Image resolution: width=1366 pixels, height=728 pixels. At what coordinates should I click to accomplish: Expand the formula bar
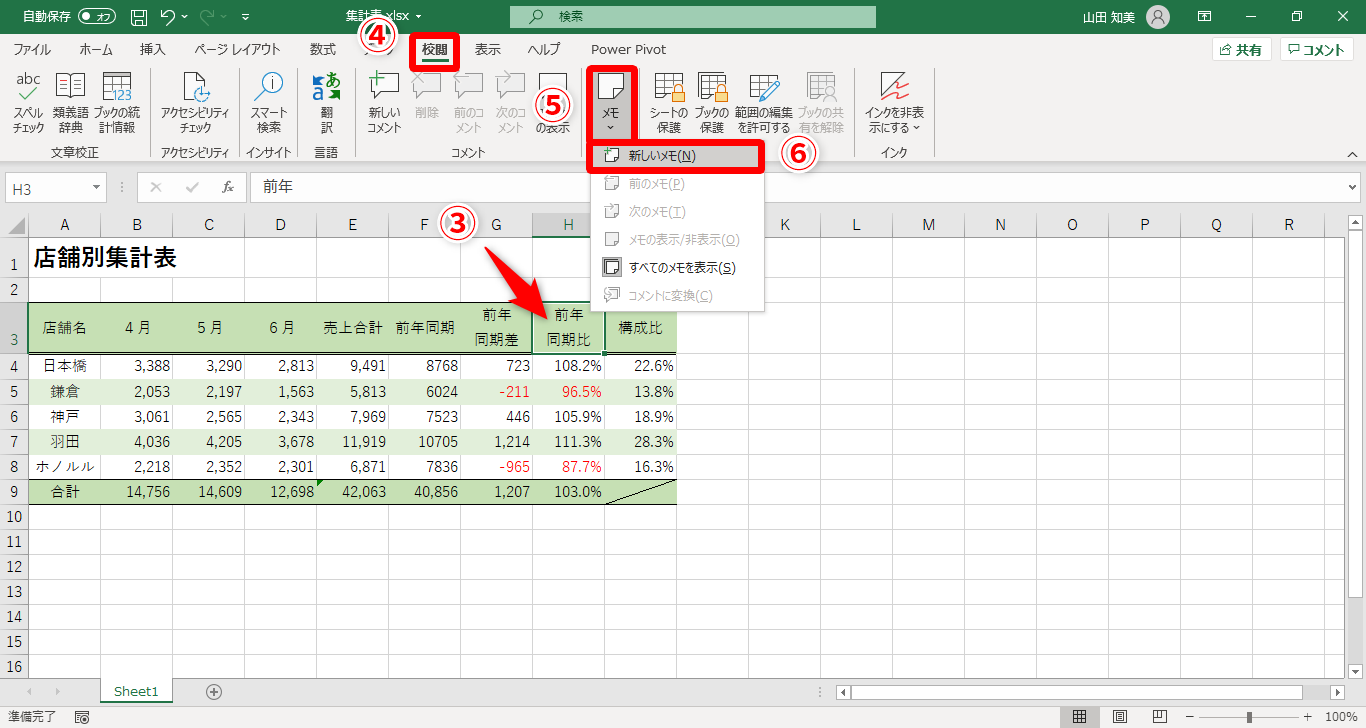[1352, 187]
